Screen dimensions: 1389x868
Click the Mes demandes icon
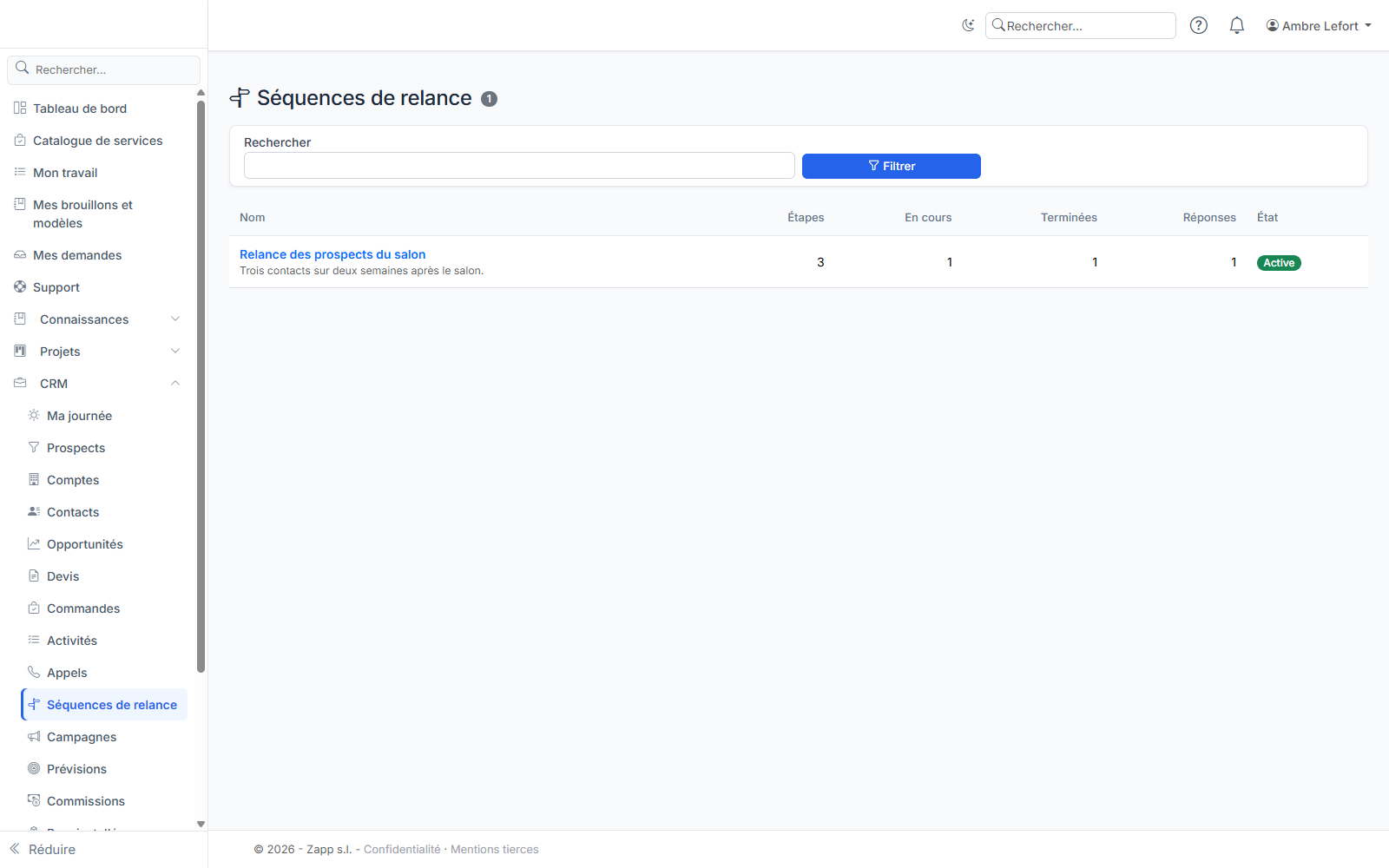click(20, 254)
